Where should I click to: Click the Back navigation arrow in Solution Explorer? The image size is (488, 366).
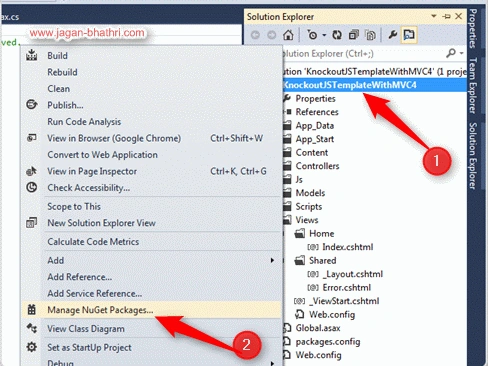point(255,35)
